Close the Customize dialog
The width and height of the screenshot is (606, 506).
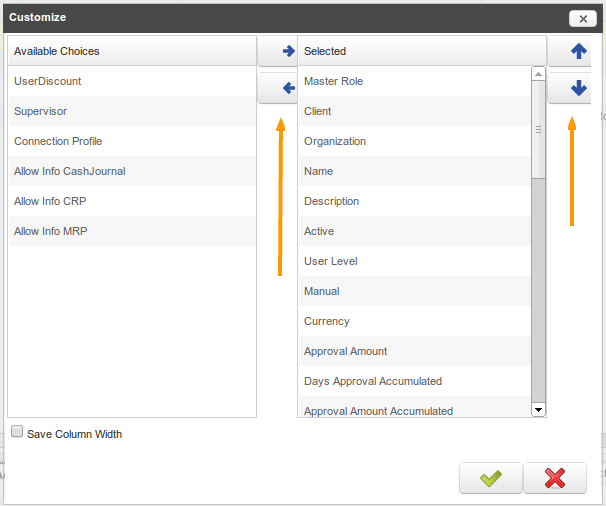point(582,18)
